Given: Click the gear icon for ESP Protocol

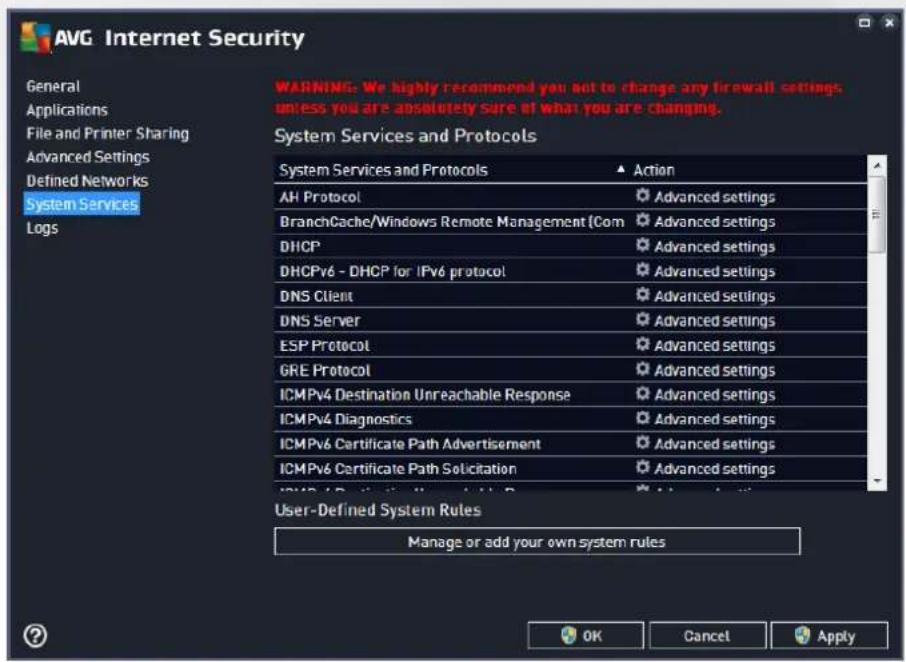Looking at the screenshot, I should (643, 344).
